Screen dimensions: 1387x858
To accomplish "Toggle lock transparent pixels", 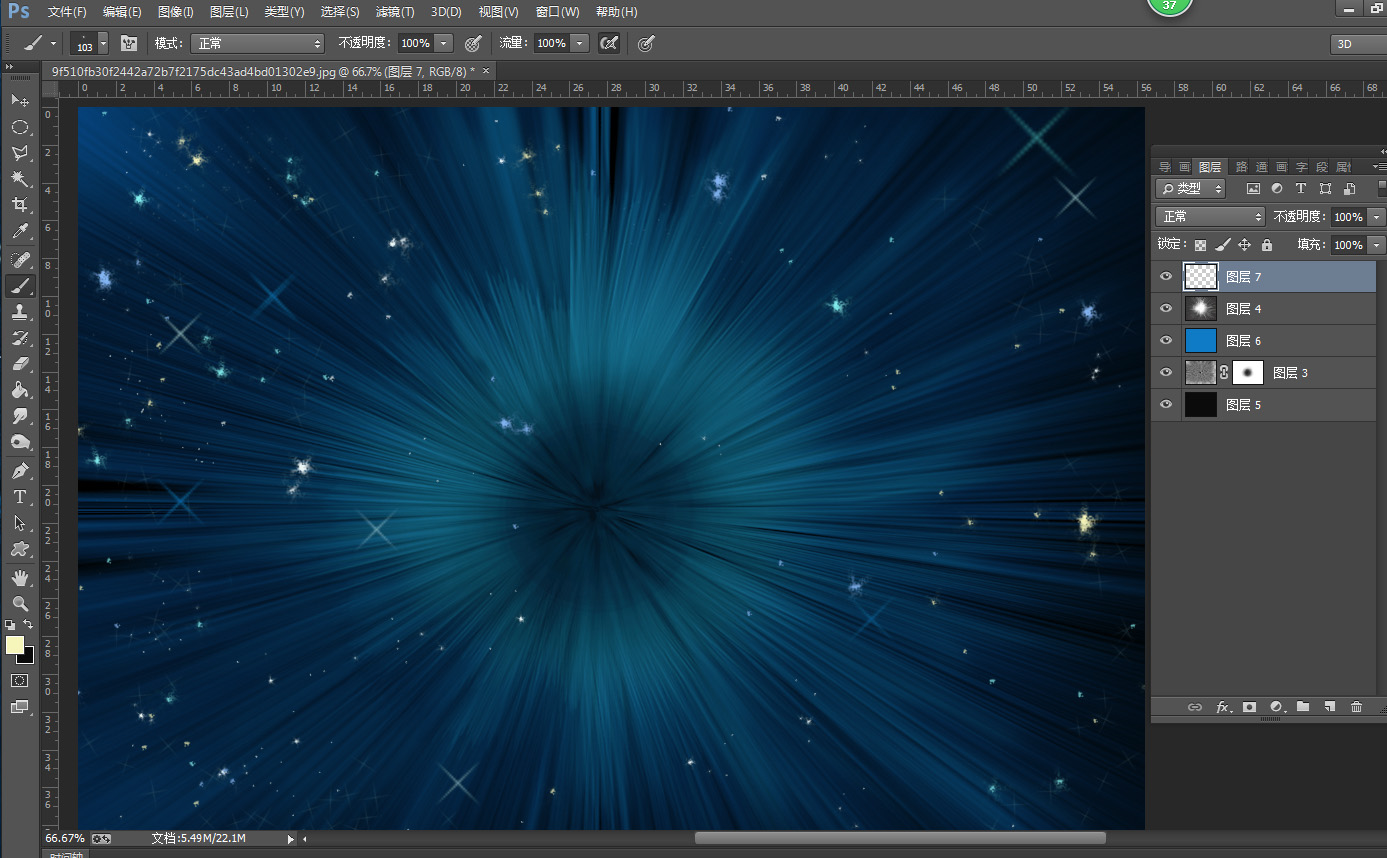I will 1200,245.
